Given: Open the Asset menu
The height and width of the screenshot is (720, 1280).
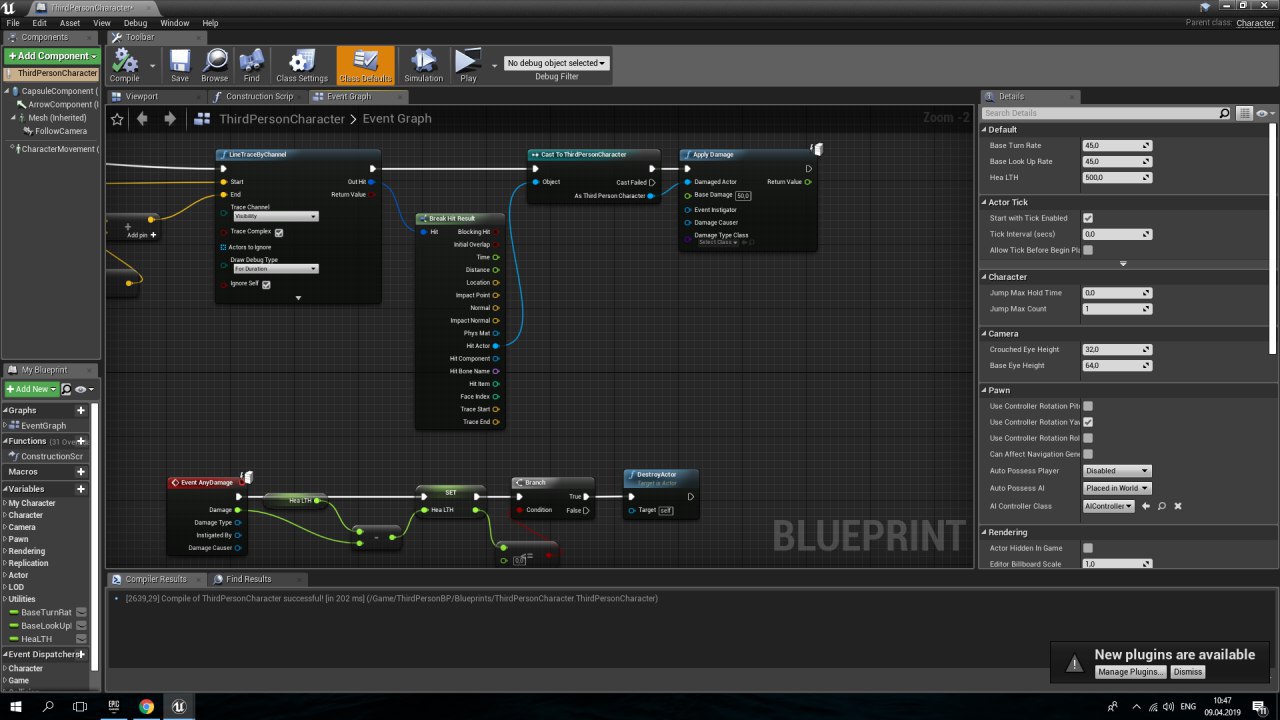Looking at the screenshot, I should click(70, 23).
